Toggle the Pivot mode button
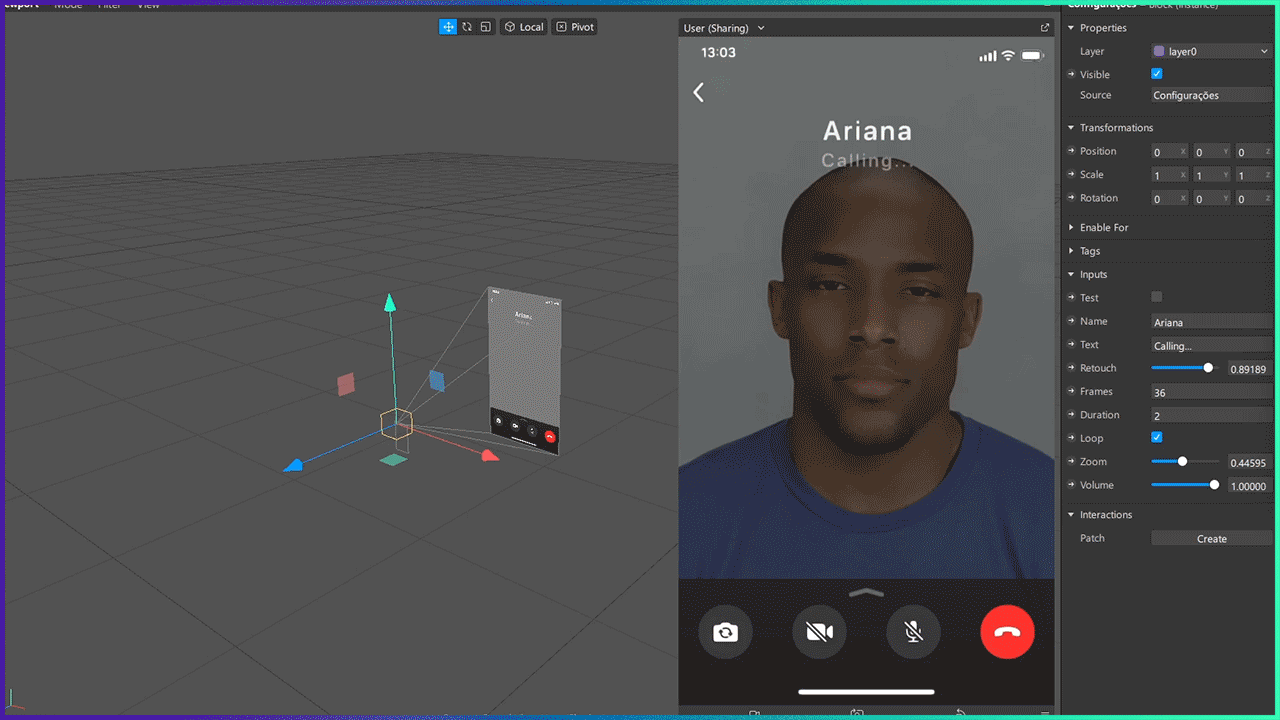 coord(575,27)
